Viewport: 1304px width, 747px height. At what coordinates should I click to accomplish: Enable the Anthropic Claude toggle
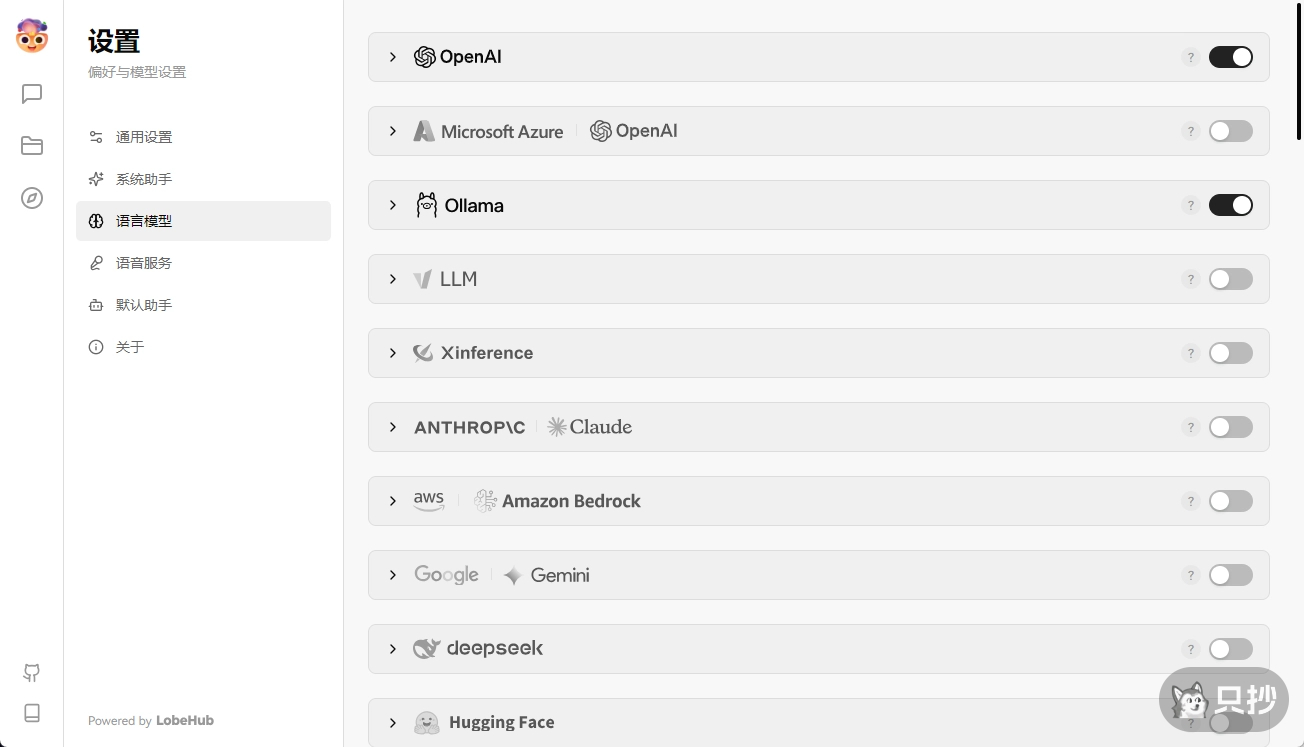[1230, 427]
